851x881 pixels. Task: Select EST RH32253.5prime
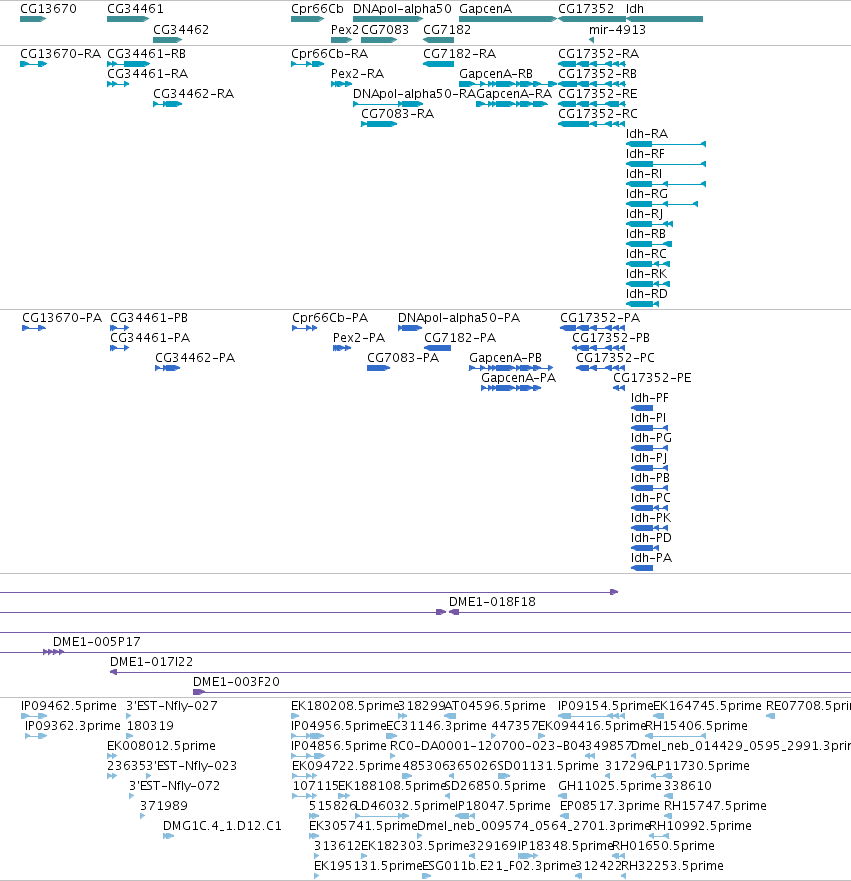[x=625, y=876]
